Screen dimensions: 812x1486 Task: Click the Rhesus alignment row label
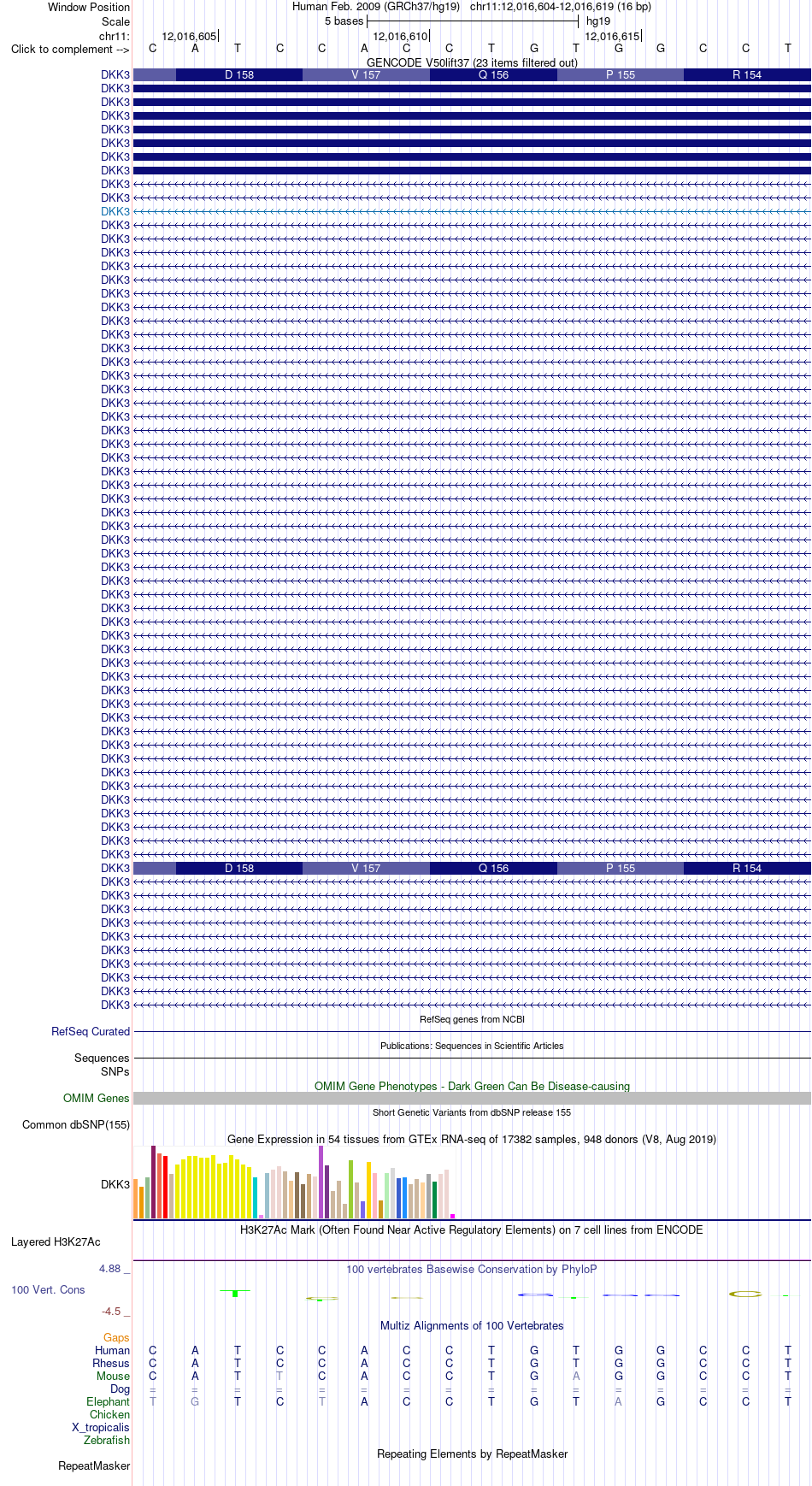coord(111,1363)
